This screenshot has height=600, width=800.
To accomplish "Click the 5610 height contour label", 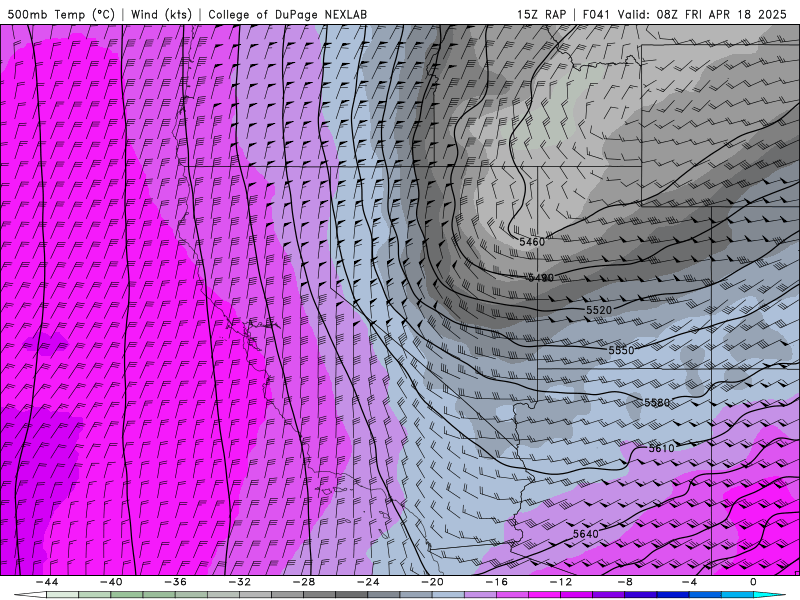I will (x=661, y=448).
